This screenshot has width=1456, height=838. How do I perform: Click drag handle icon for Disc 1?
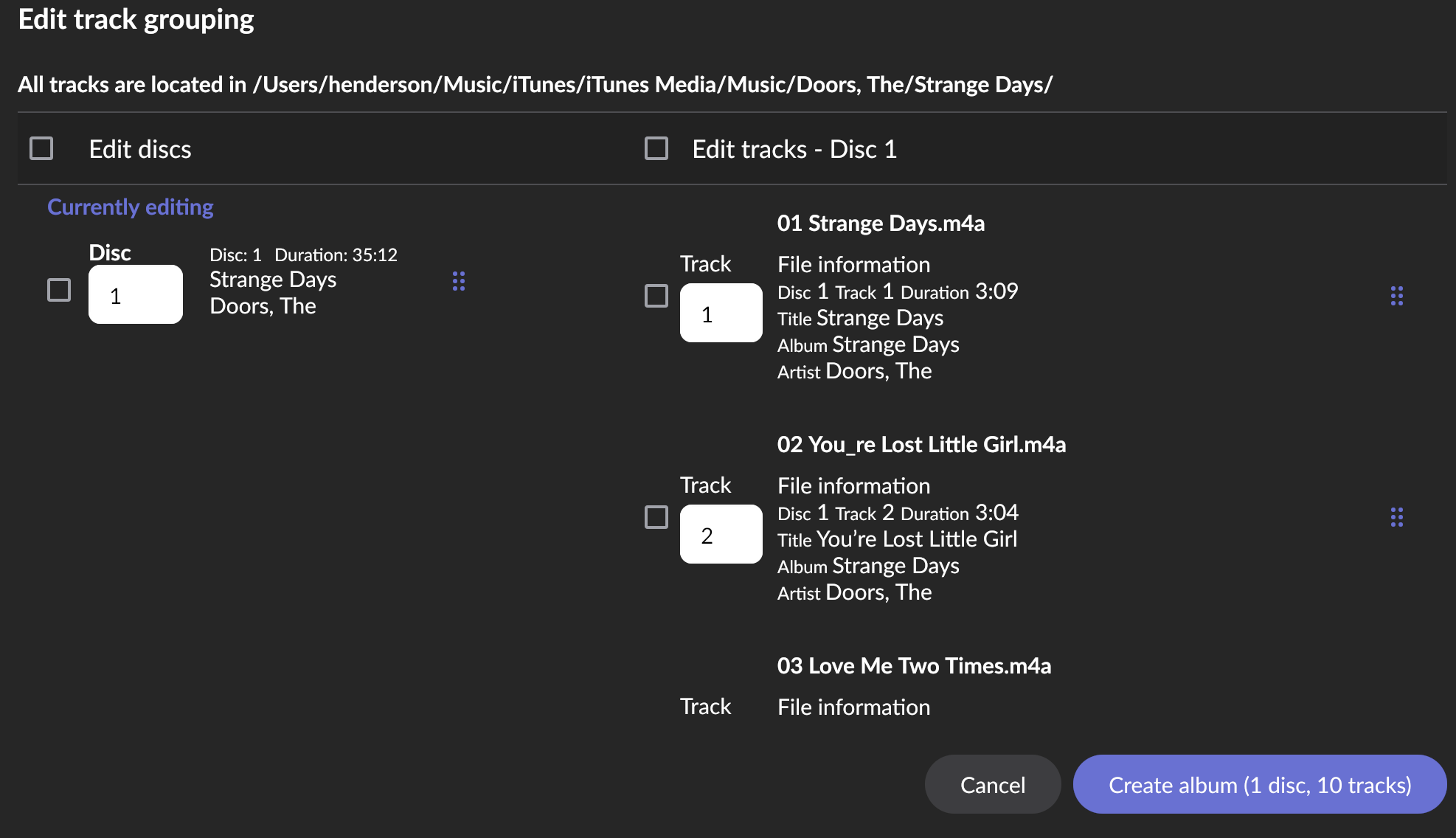click(x=458, y=281)
